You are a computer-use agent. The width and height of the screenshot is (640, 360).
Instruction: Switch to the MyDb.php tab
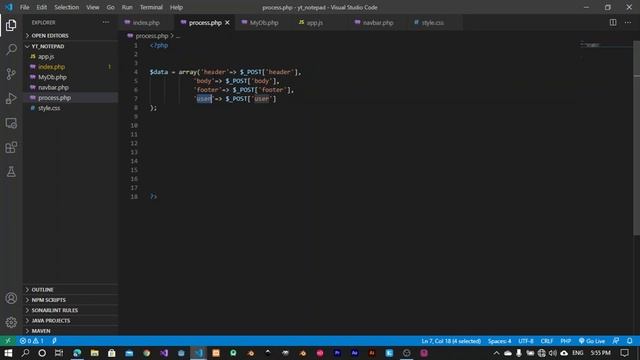point(264,22)
